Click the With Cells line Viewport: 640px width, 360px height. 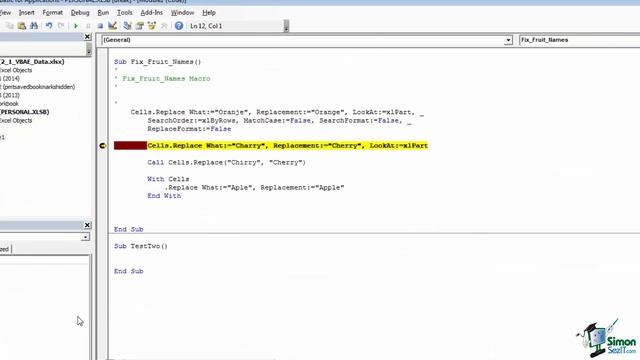pos(168,179)
